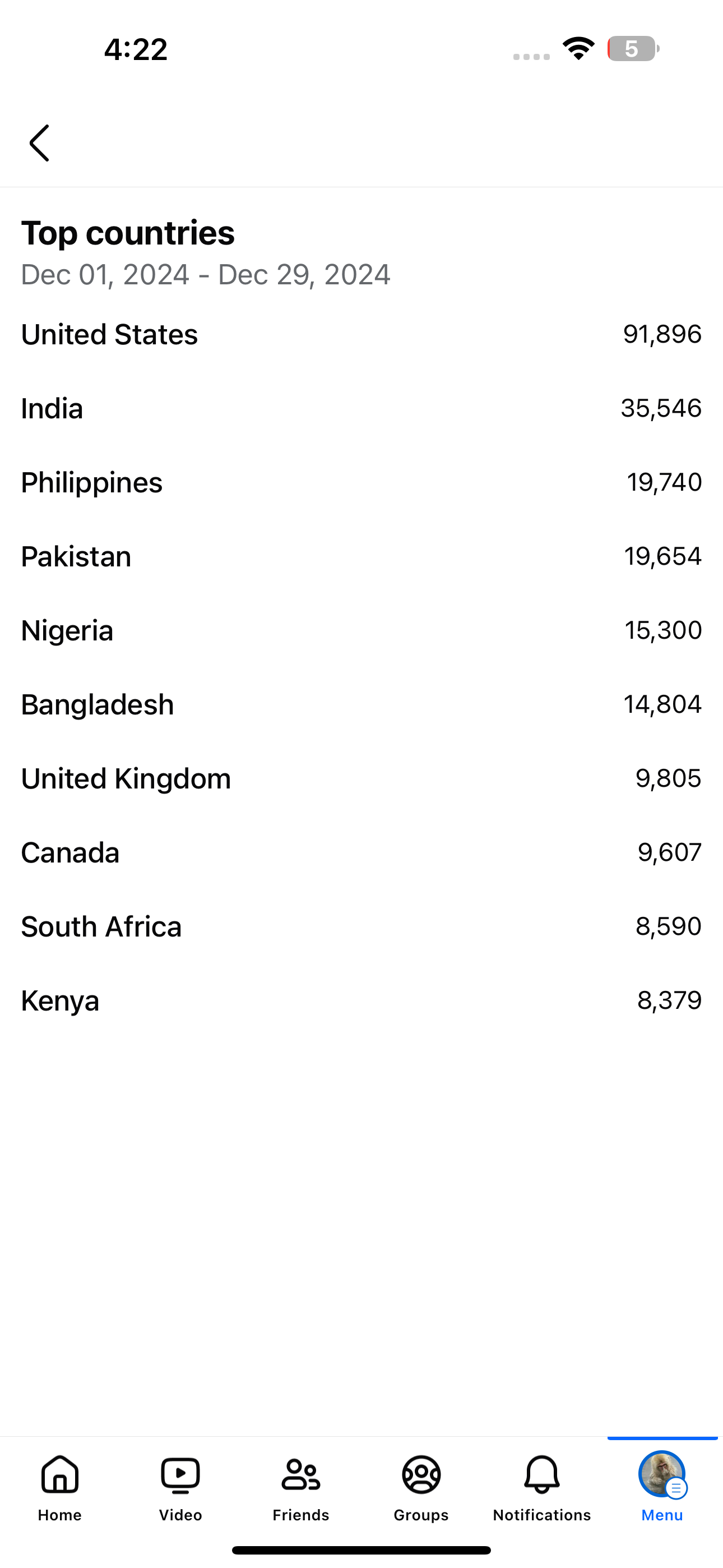This screenshot has height=1568, width=723.
Task: Tap the Wi-Fi status icon
Action: [578, 49]
